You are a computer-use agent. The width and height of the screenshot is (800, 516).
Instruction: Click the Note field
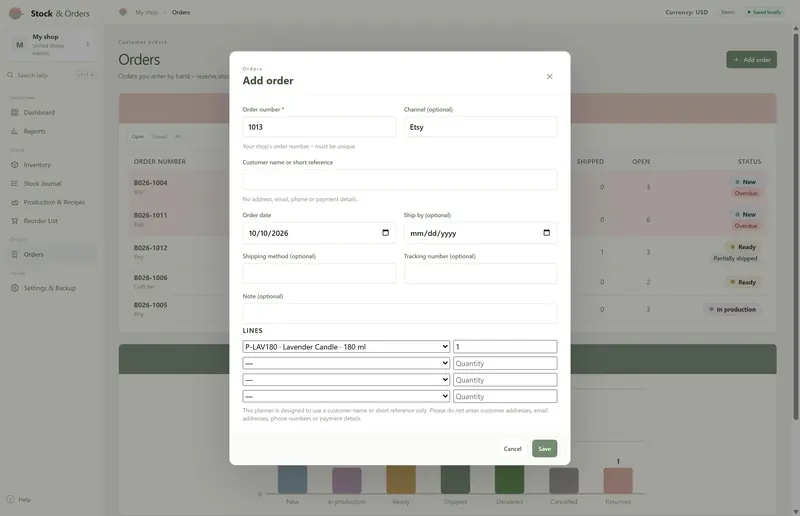point(399,313)
